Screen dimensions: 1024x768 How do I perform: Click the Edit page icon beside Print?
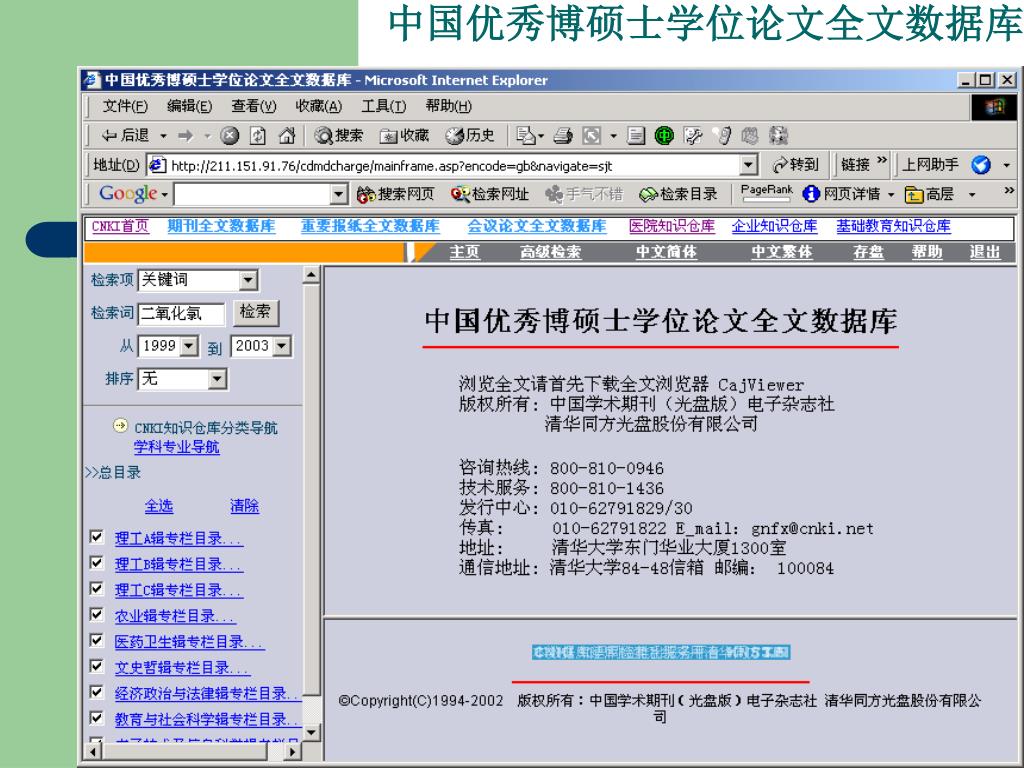tap(592, 136)
